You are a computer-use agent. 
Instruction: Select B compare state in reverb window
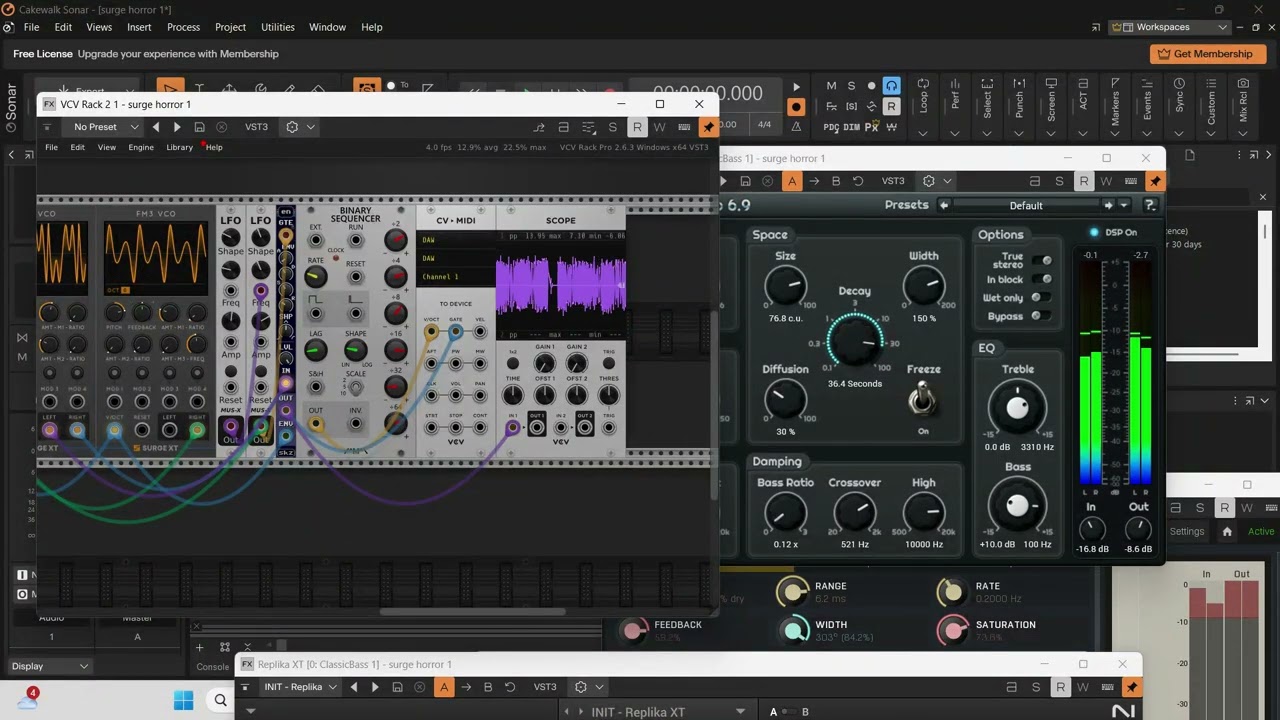click(x=836, y=181)
